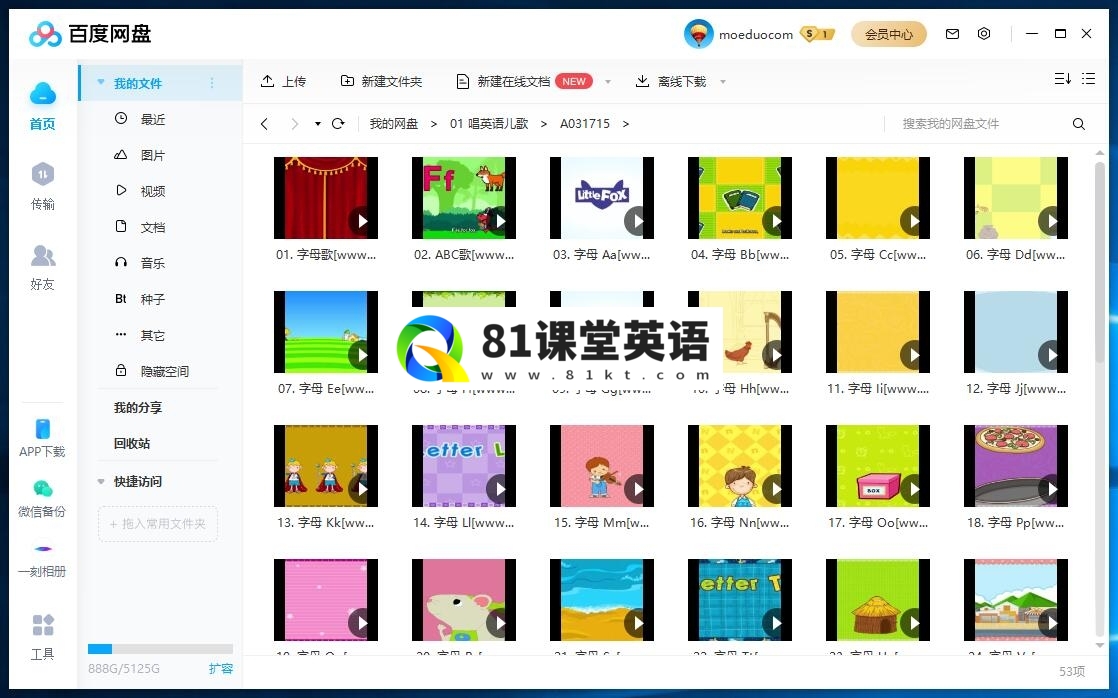Expand breadcrumb arrow after 01 唱英语儿歌

(543, 124)
